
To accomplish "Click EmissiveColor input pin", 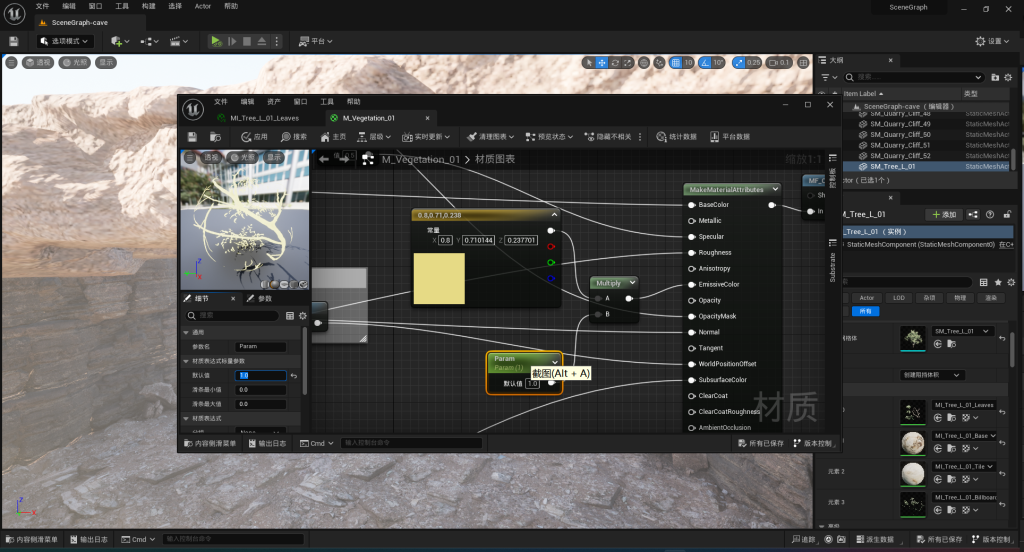I will click(692, 285).
